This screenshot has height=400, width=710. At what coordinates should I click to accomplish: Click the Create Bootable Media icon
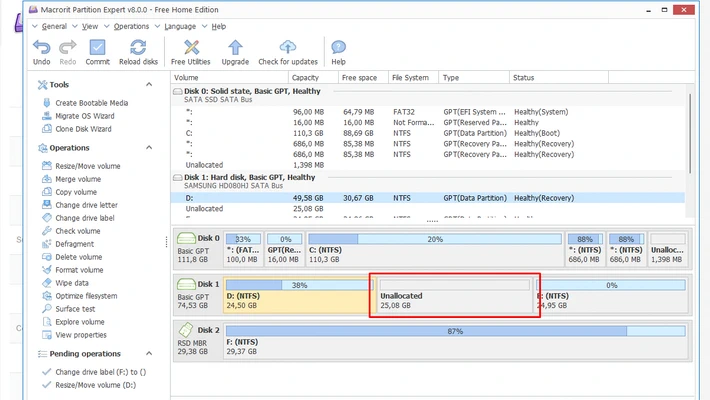46,103
